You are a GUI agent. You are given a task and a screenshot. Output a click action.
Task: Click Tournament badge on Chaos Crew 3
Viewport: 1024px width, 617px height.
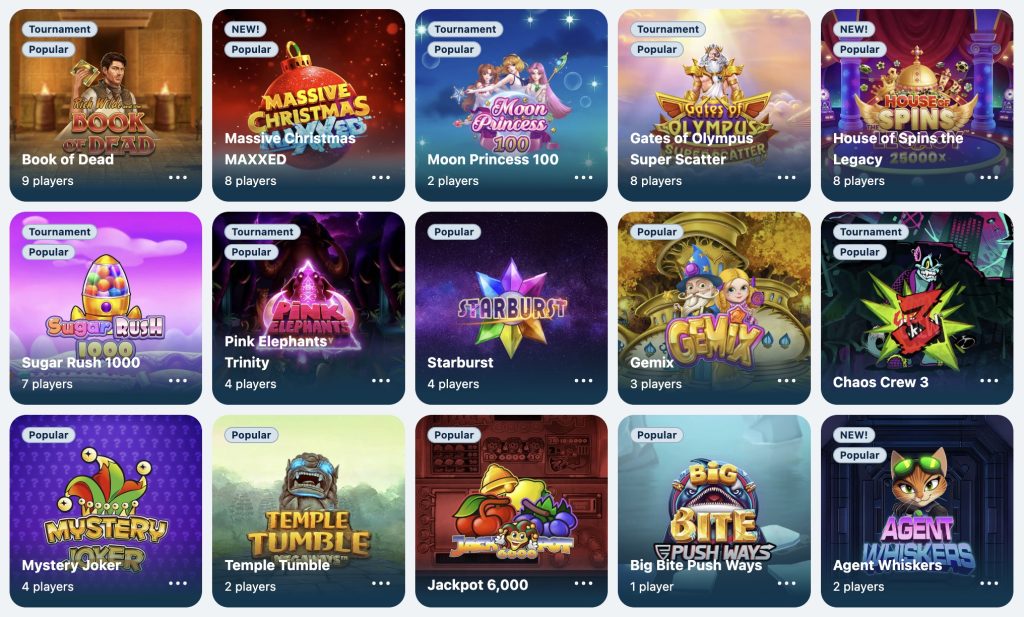[x=871, y=232]
